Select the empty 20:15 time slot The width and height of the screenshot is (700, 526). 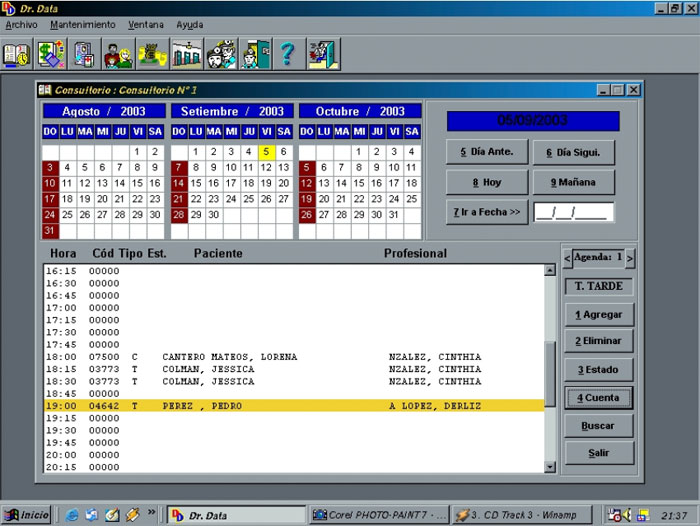point(294,467)
